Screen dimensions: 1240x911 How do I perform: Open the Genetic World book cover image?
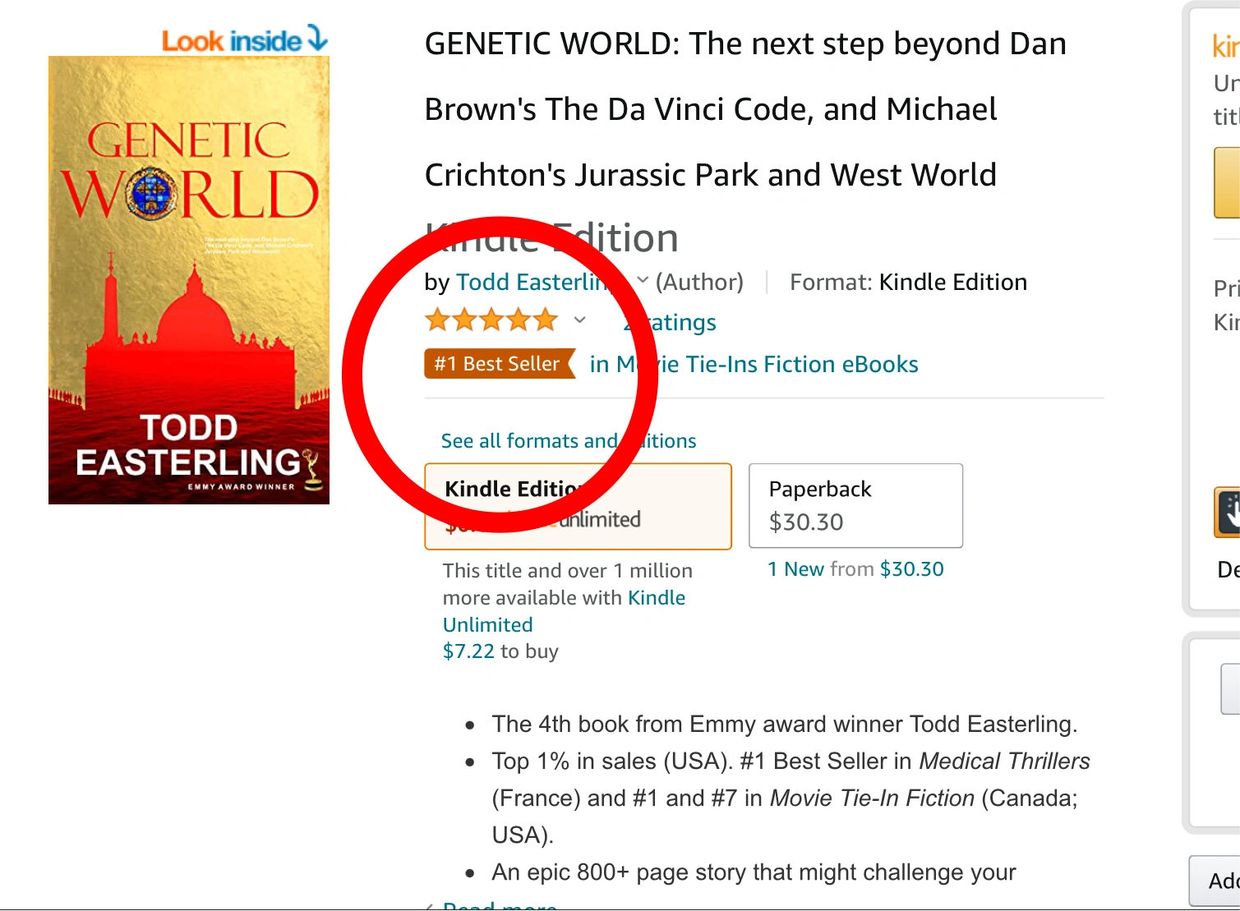(189, 280)
